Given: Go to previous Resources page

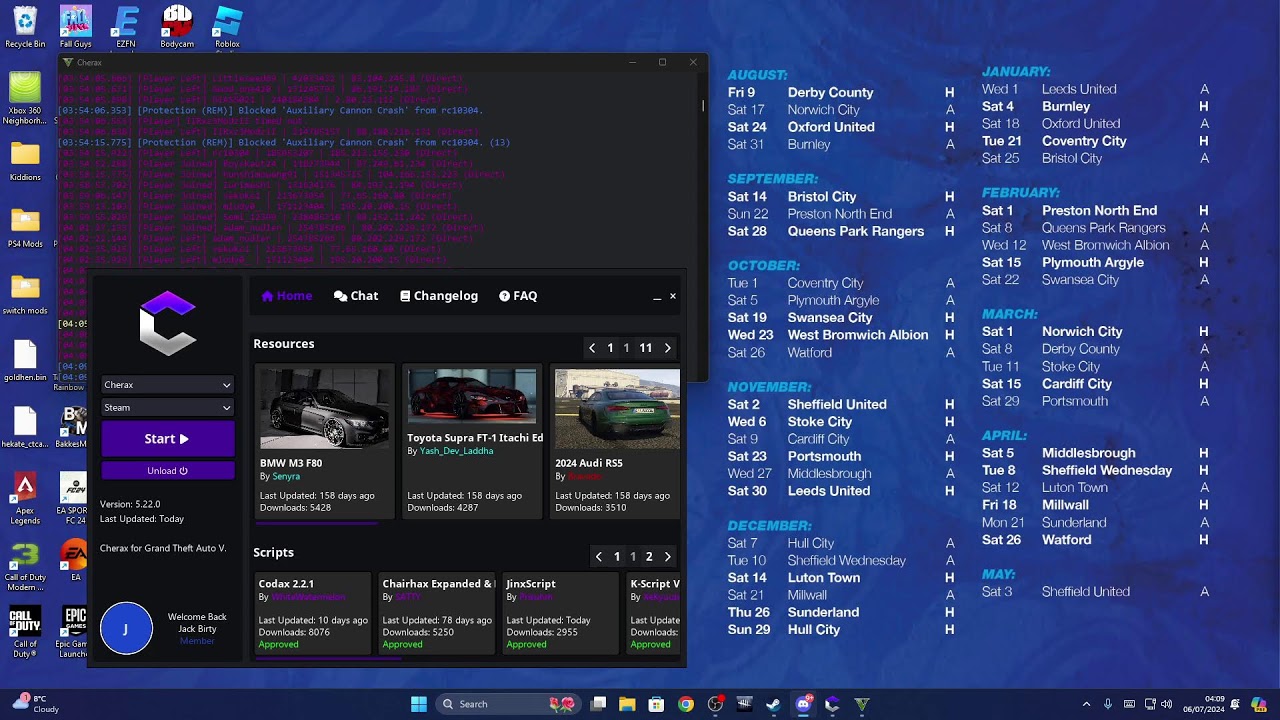Looking at the screenshot, I should [592, 348].
